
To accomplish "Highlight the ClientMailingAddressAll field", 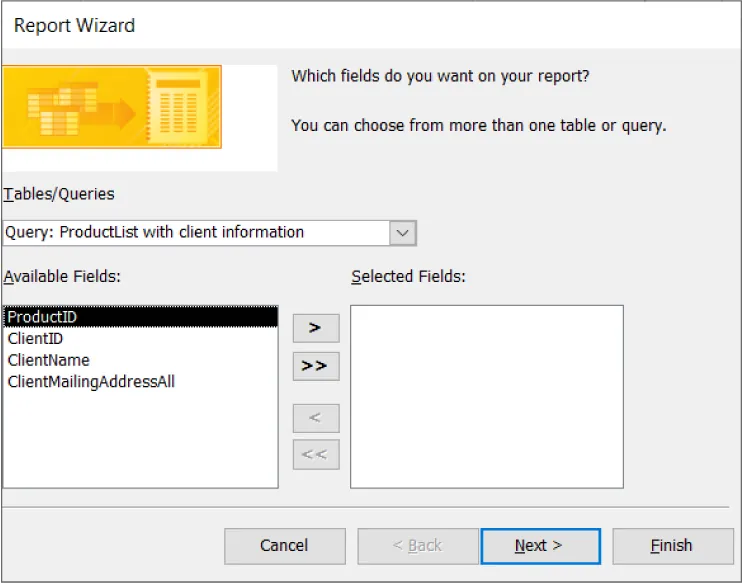I will (x=91, y=382).
